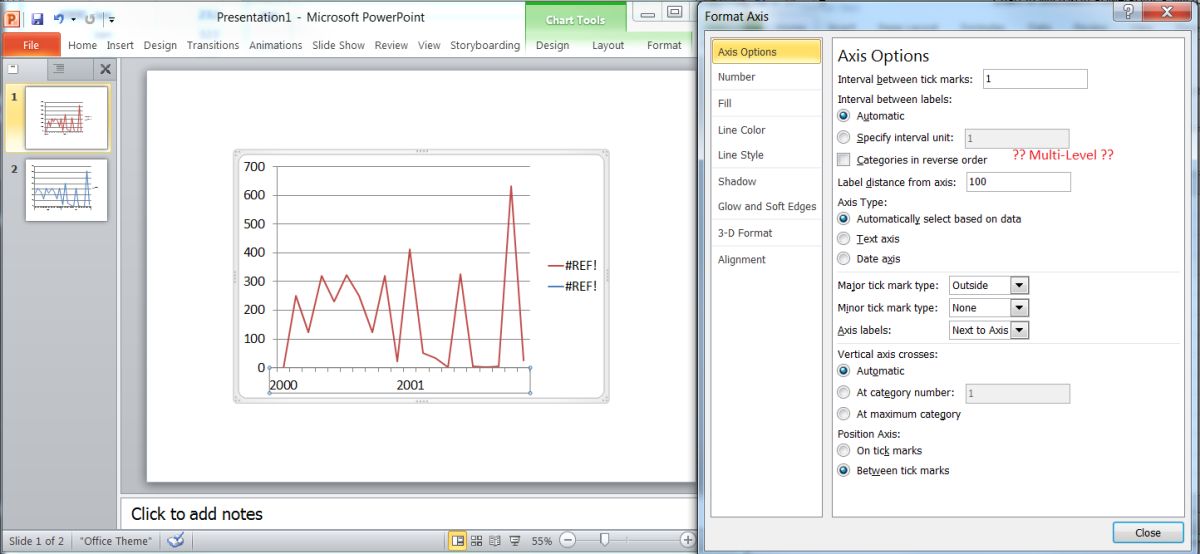Select Number category in Format Axis

click(766, 77)
